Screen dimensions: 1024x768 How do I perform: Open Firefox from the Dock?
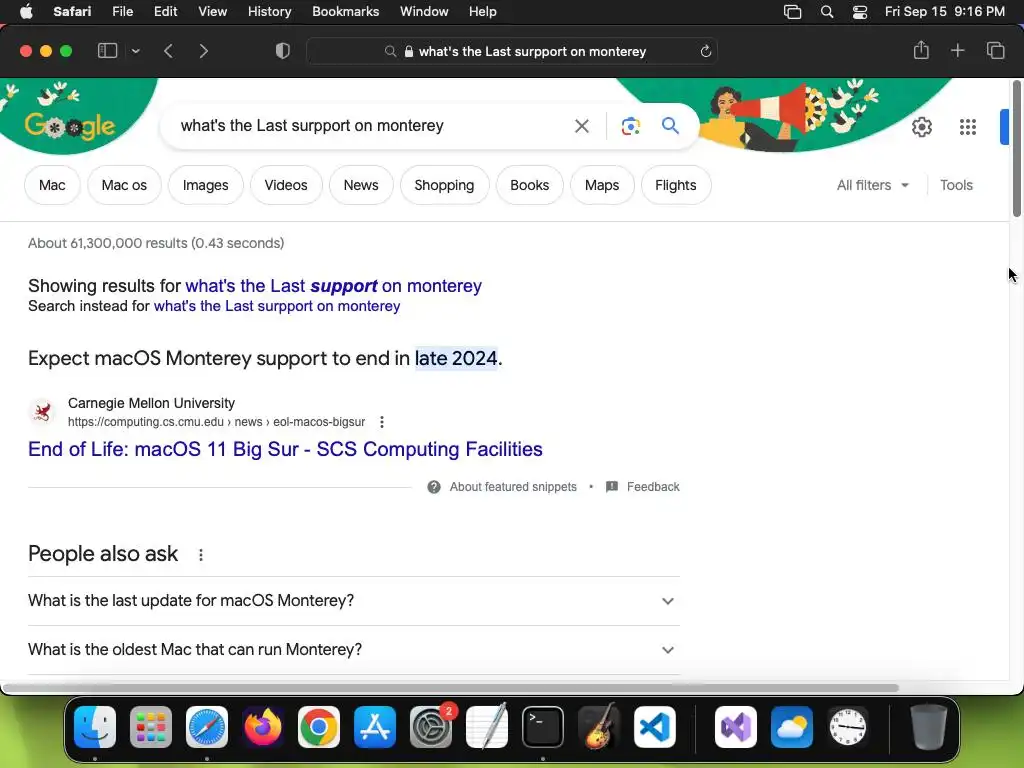coord(263,727)
